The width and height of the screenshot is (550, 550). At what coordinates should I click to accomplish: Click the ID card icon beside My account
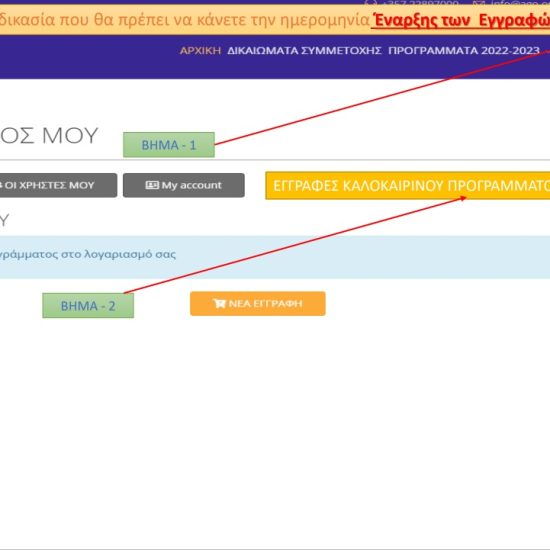(152, 185)
